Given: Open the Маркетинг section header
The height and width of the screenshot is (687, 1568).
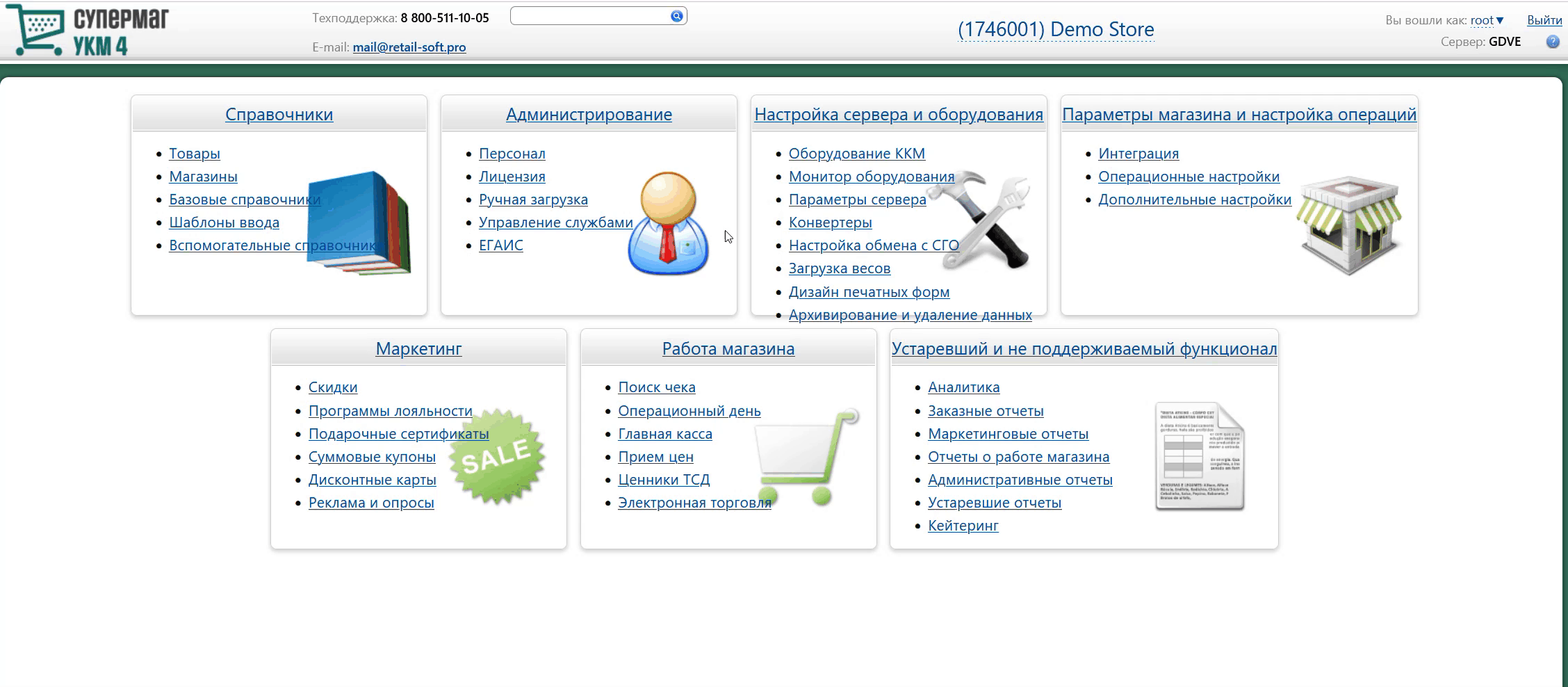Looking at the screenshot, I should [x=418, y=348].
